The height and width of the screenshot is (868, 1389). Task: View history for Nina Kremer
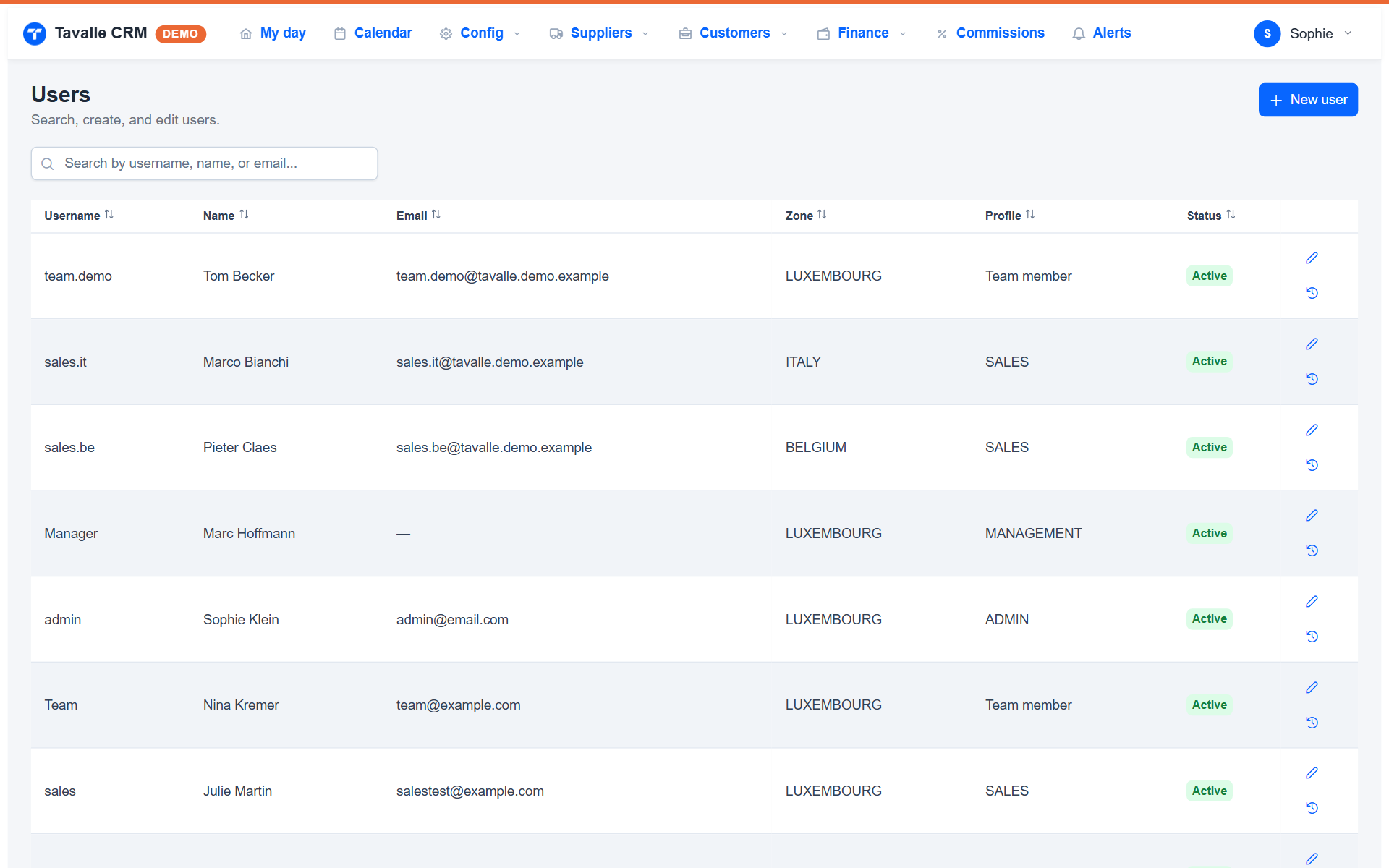pyautogui.click(x=1312, y=723)
